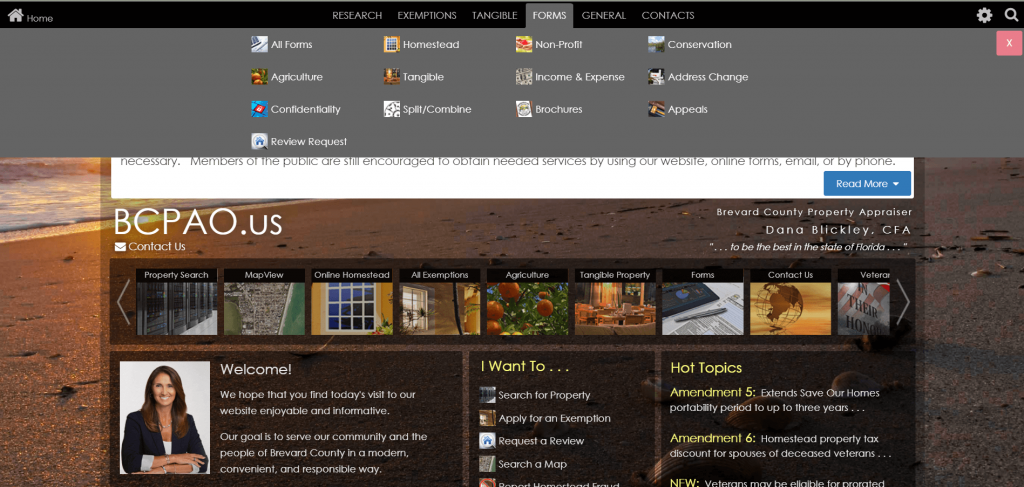Open the TANGIBLE menu
Viewport: 1024px width, 487px height.
[494, 16]
